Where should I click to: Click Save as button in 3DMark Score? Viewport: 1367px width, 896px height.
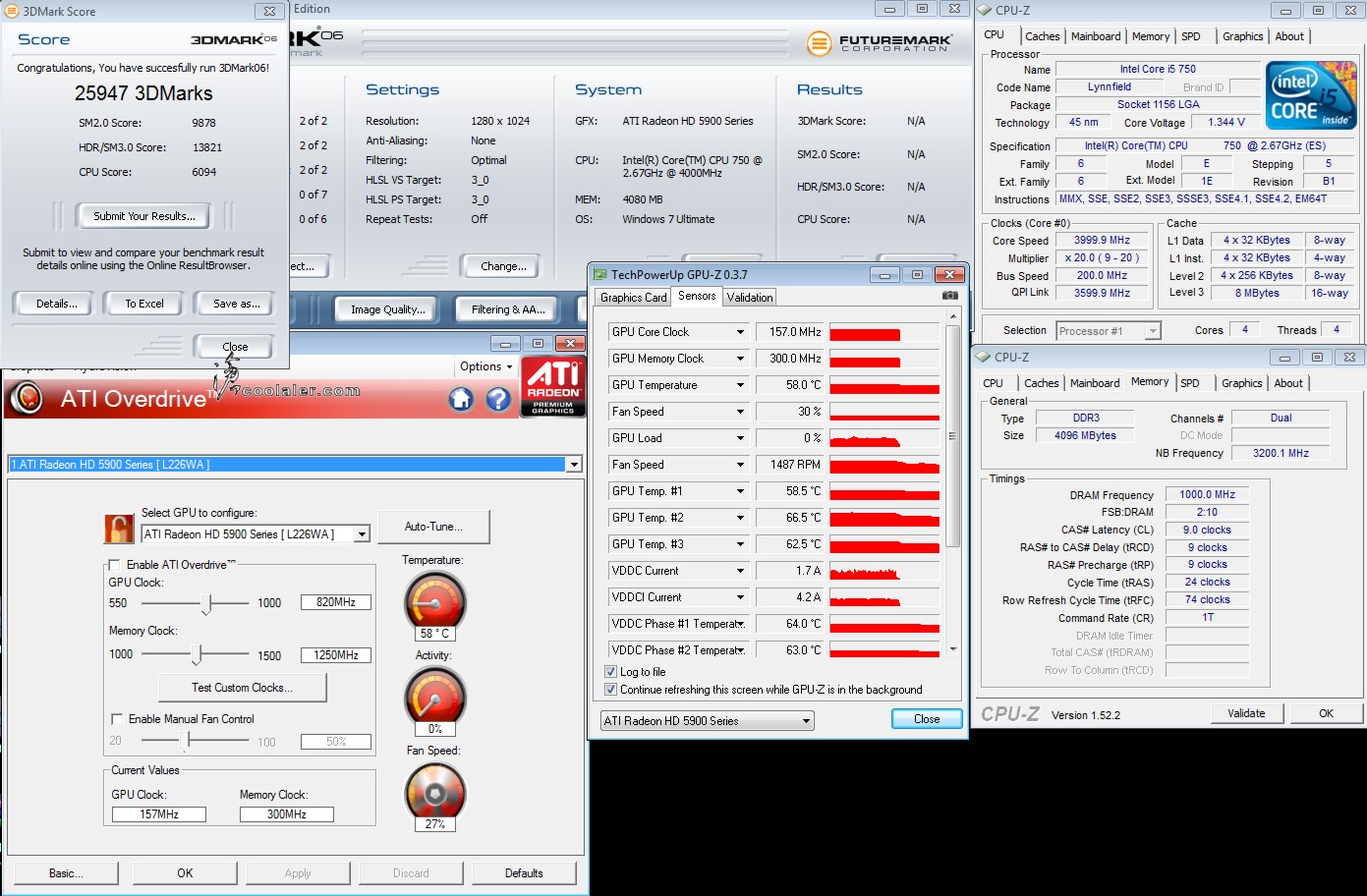pos(236,304)
